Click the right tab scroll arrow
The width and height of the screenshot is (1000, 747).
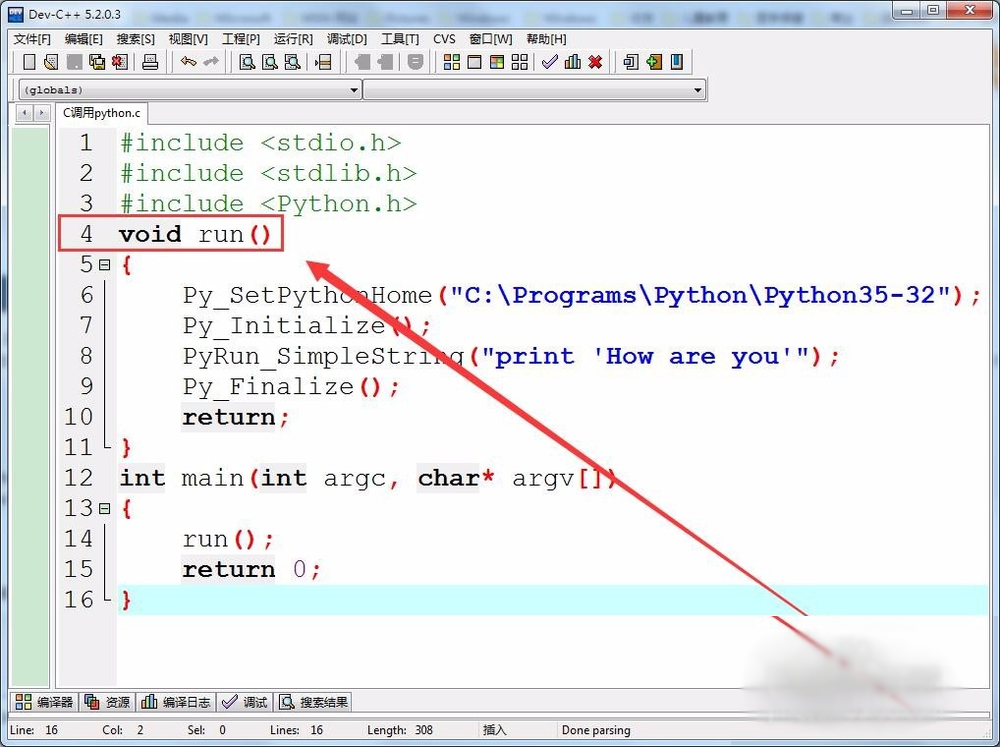[41, 113]
